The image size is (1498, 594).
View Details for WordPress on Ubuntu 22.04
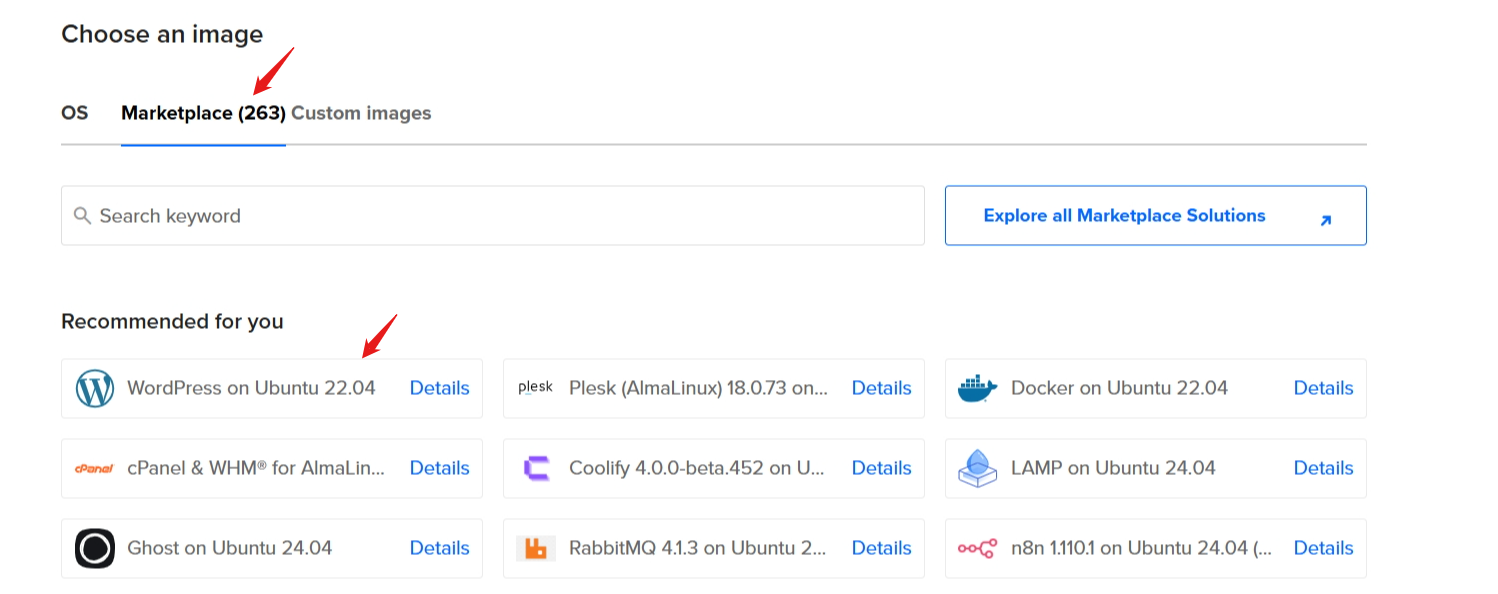point(440,388)
